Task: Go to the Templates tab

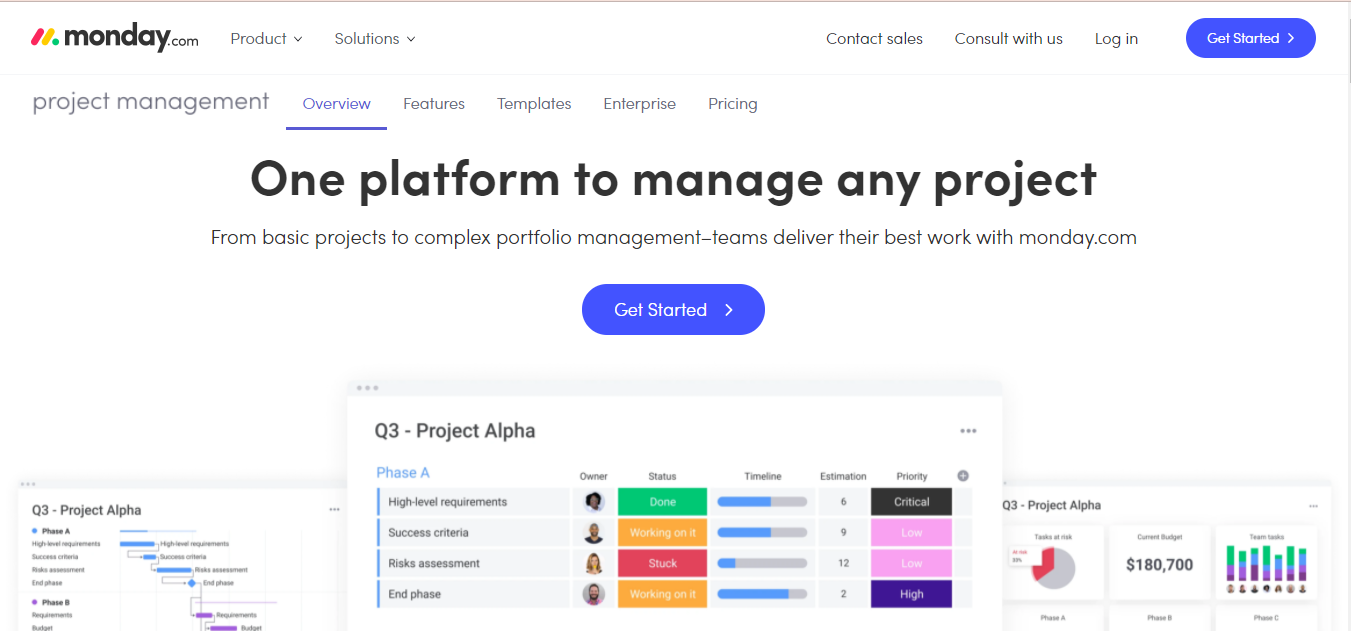Action: 534,104
